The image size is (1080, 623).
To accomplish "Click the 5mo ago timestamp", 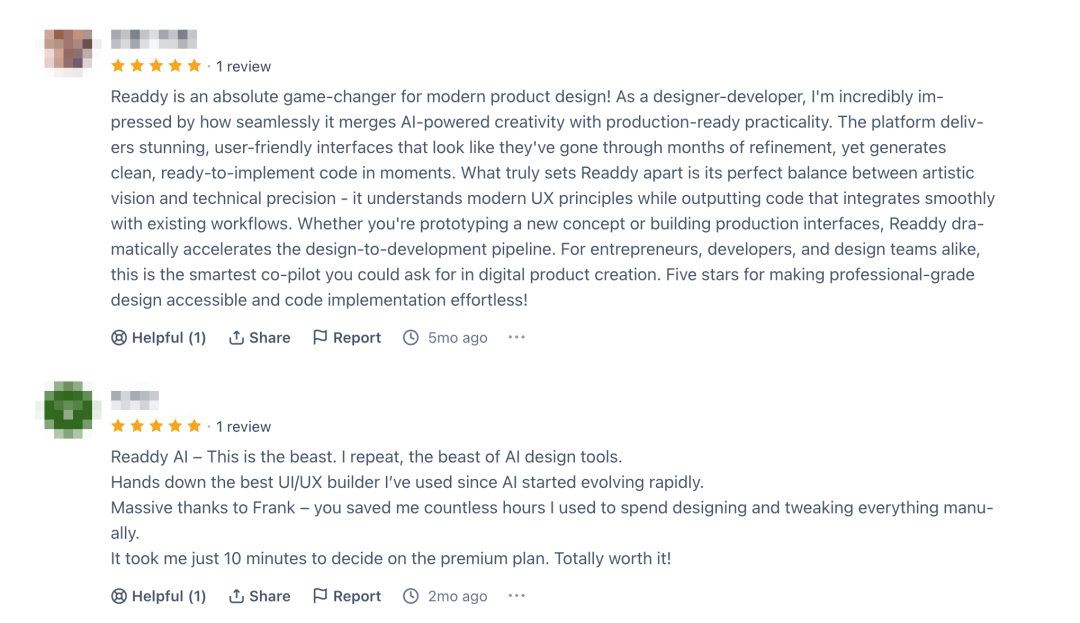I will coord(457,338).
